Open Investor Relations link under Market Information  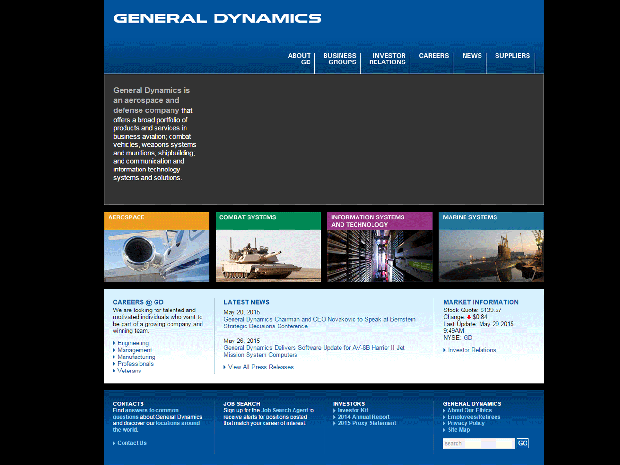click(471, 350)
